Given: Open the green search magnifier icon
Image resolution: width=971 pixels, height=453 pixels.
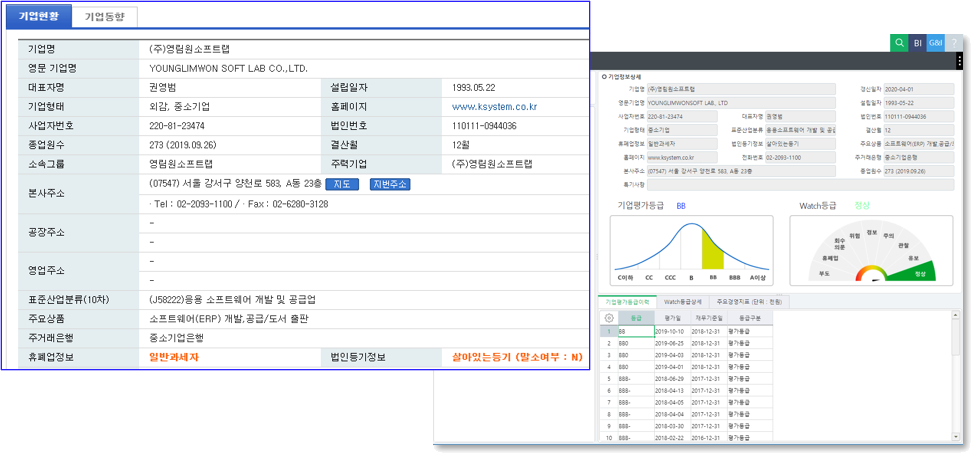Looking at the screenshot, I should point(899,43).
